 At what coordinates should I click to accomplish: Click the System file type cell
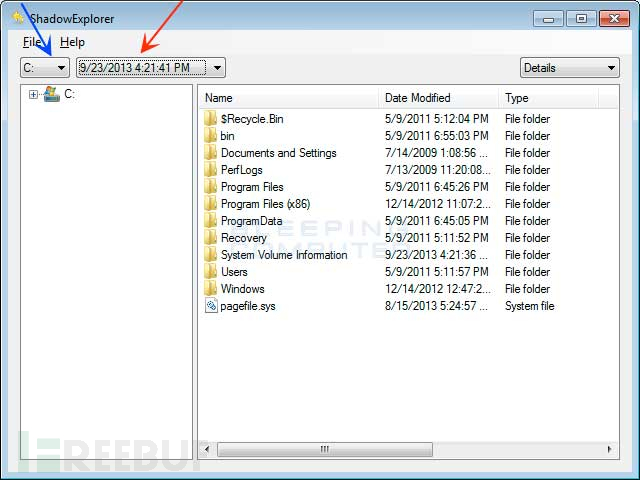click(x=529, y=306)
